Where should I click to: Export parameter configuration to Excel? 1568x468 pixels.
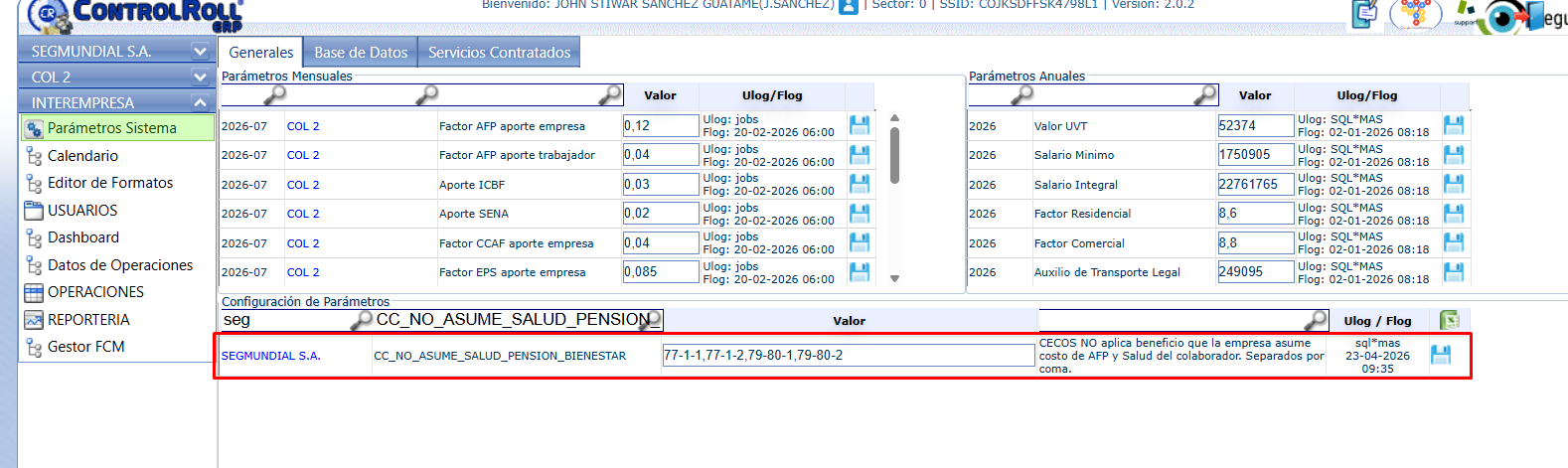[x=1450, y=320]
